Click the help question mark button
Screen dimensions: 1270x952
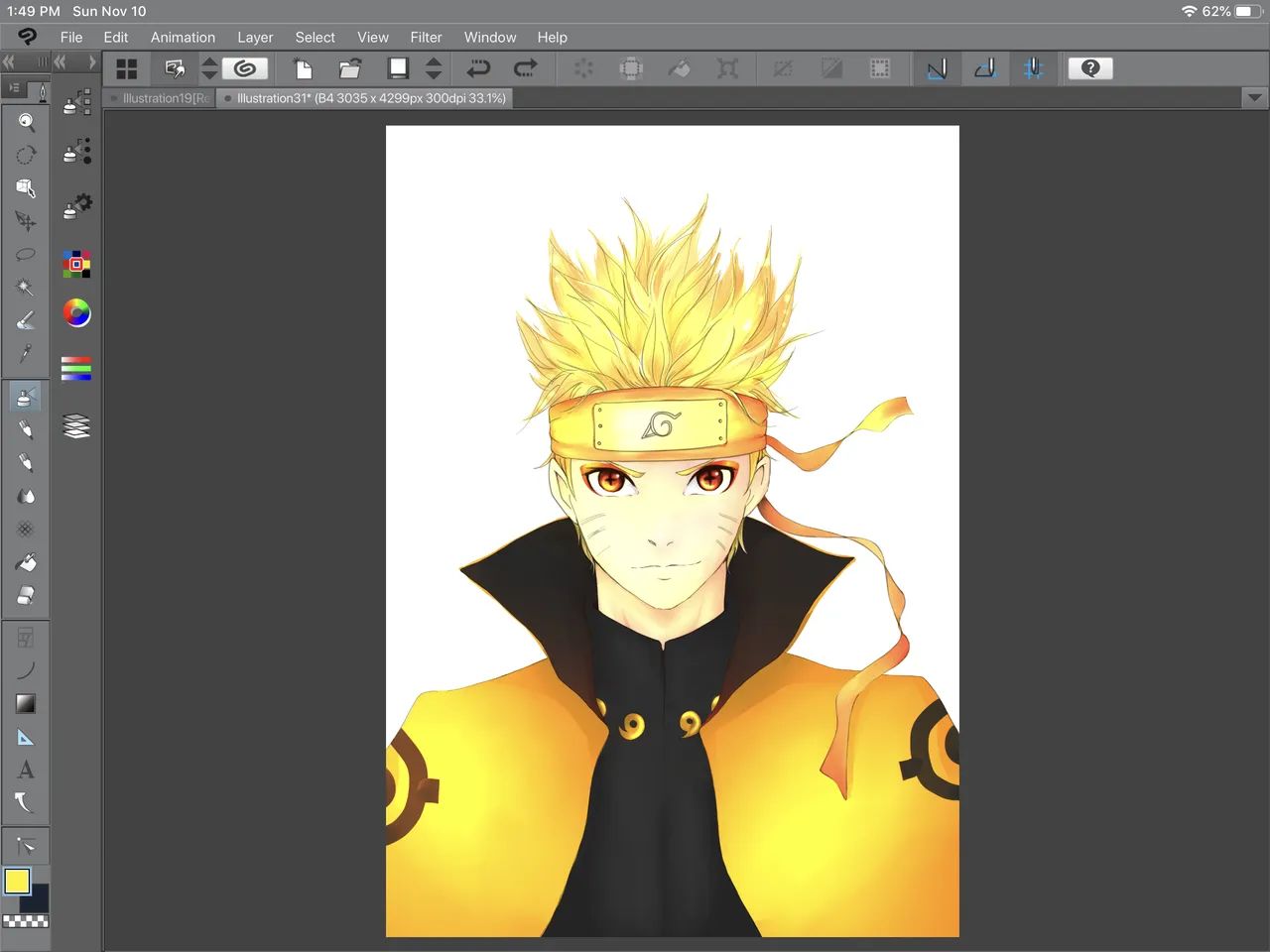pos(1089,68)
